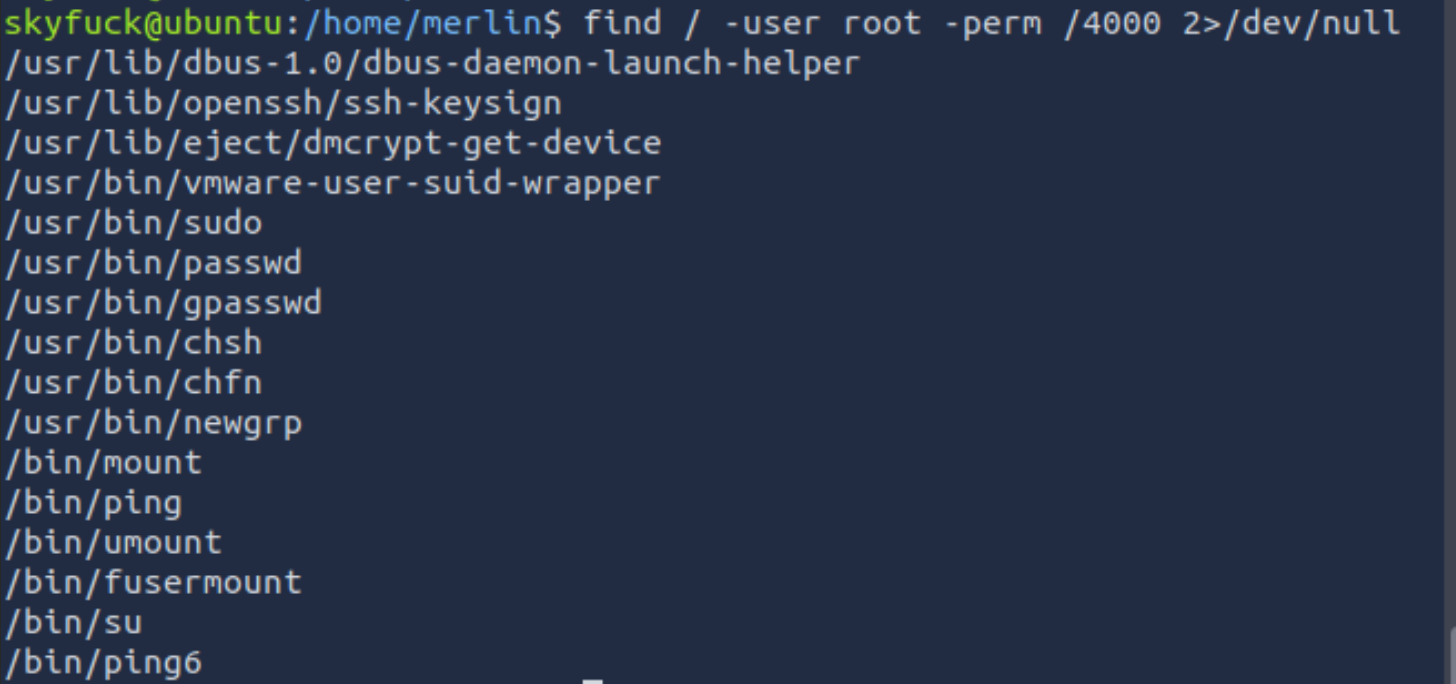Click the /bin/fusermount entry
Screen dimensions: 1456x684
click(153, 583)
